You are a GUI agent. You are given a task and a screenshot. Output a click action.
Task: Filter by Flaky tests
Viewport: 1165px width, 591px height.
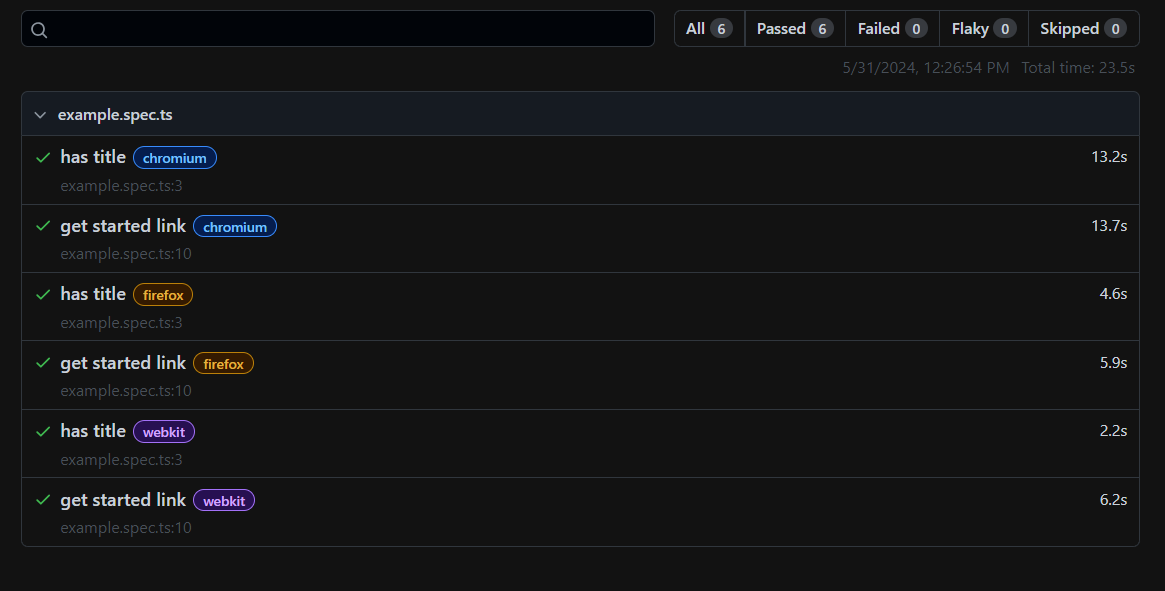coord(983,29)
